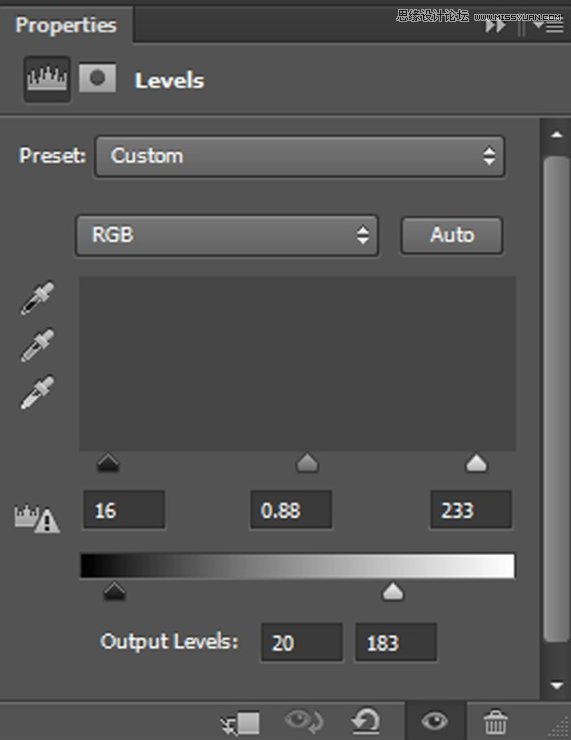Open the Preset Custom dropdown
The width and height of the screenshot is (571, 740).
pyautogui.click(x=300, y=156)
